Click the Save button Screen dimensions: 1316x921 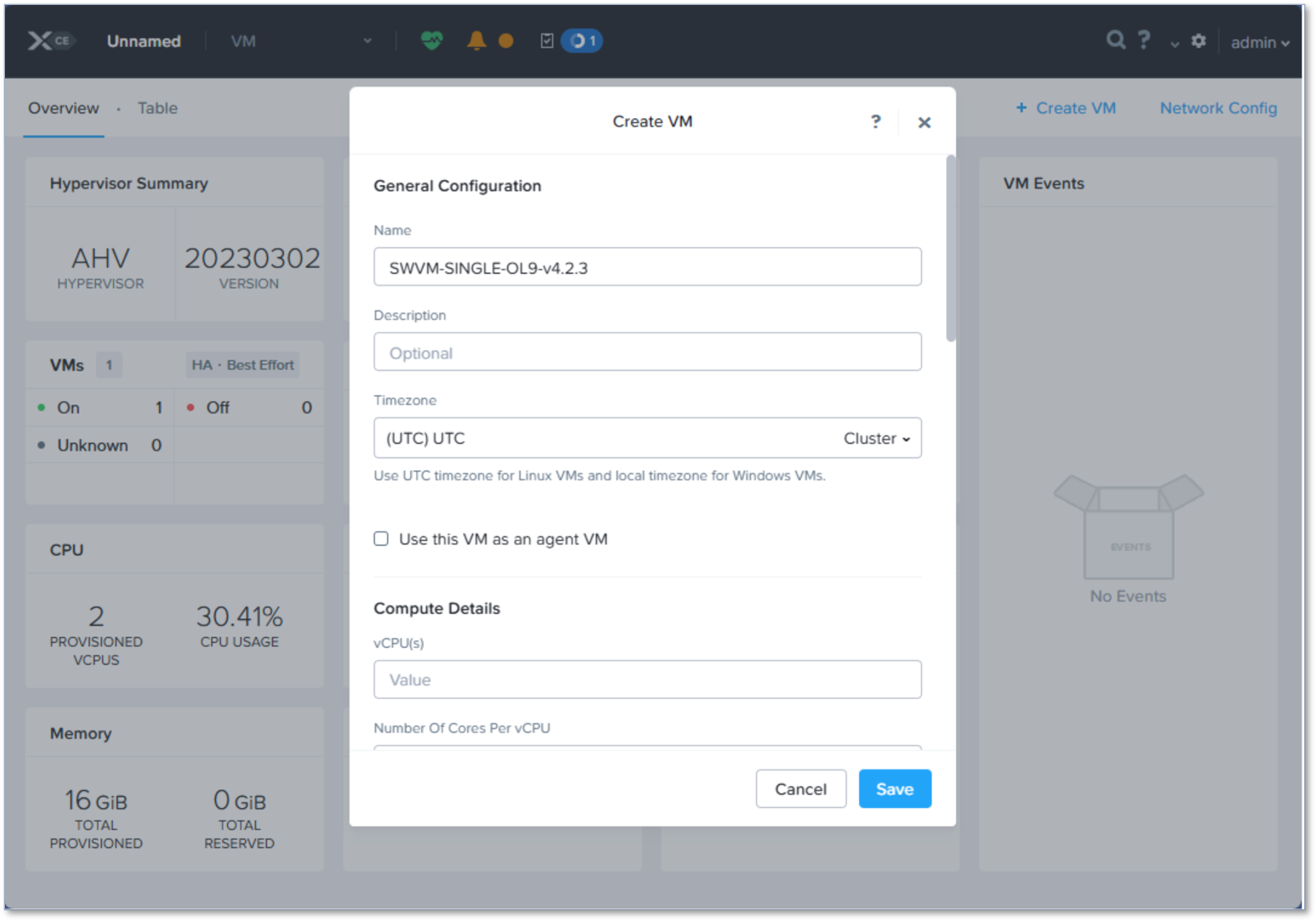click(x=894, y=789)
